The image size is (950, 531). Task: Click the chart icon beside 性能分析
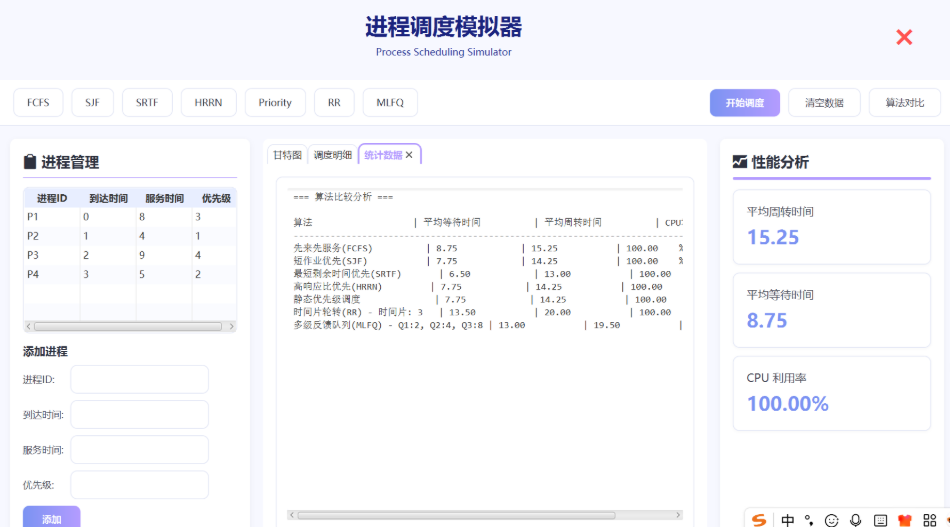(740, 161)
